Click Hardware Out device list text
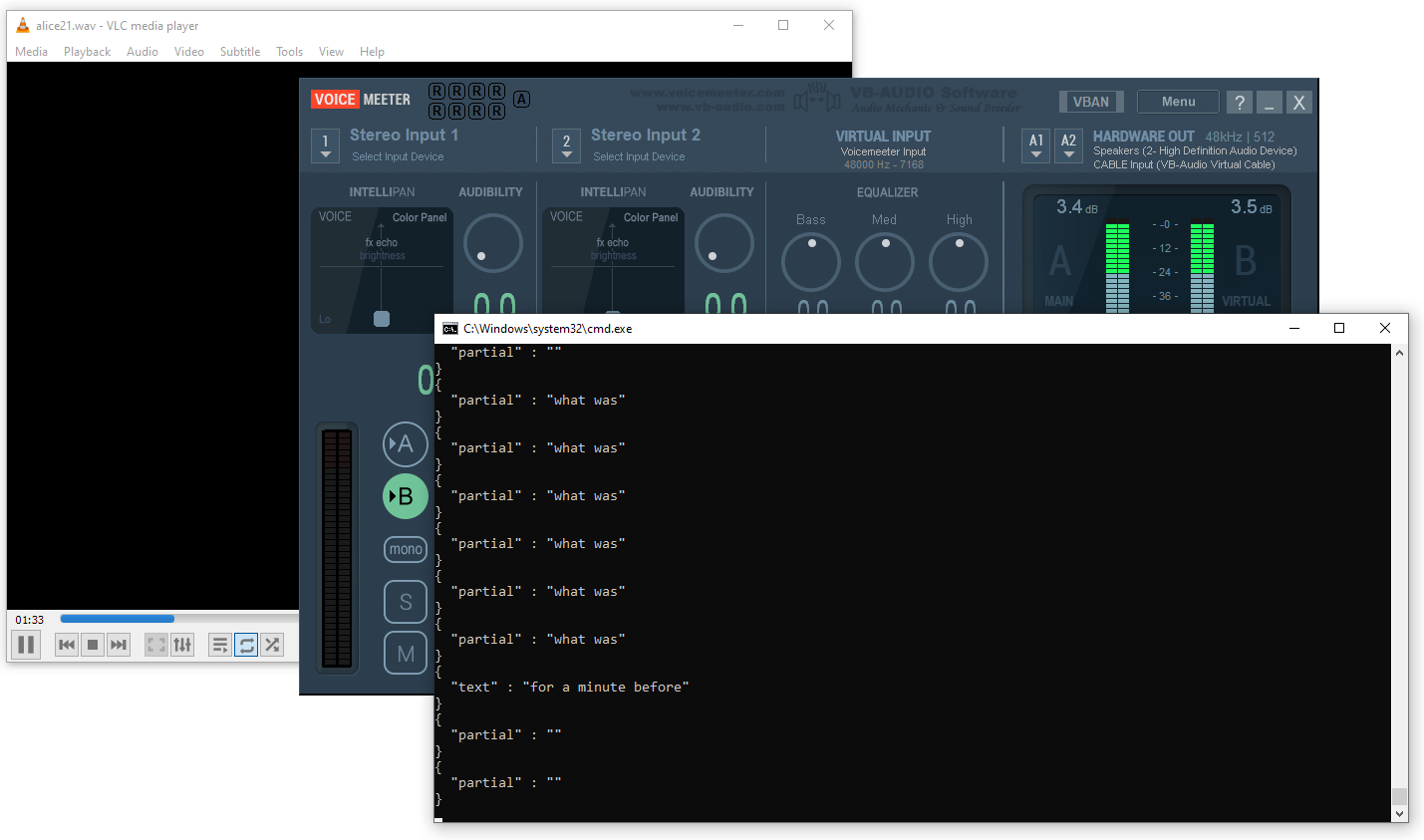Image resolution: width=1424 pixels, height=840 pixels. [1194, 157]
